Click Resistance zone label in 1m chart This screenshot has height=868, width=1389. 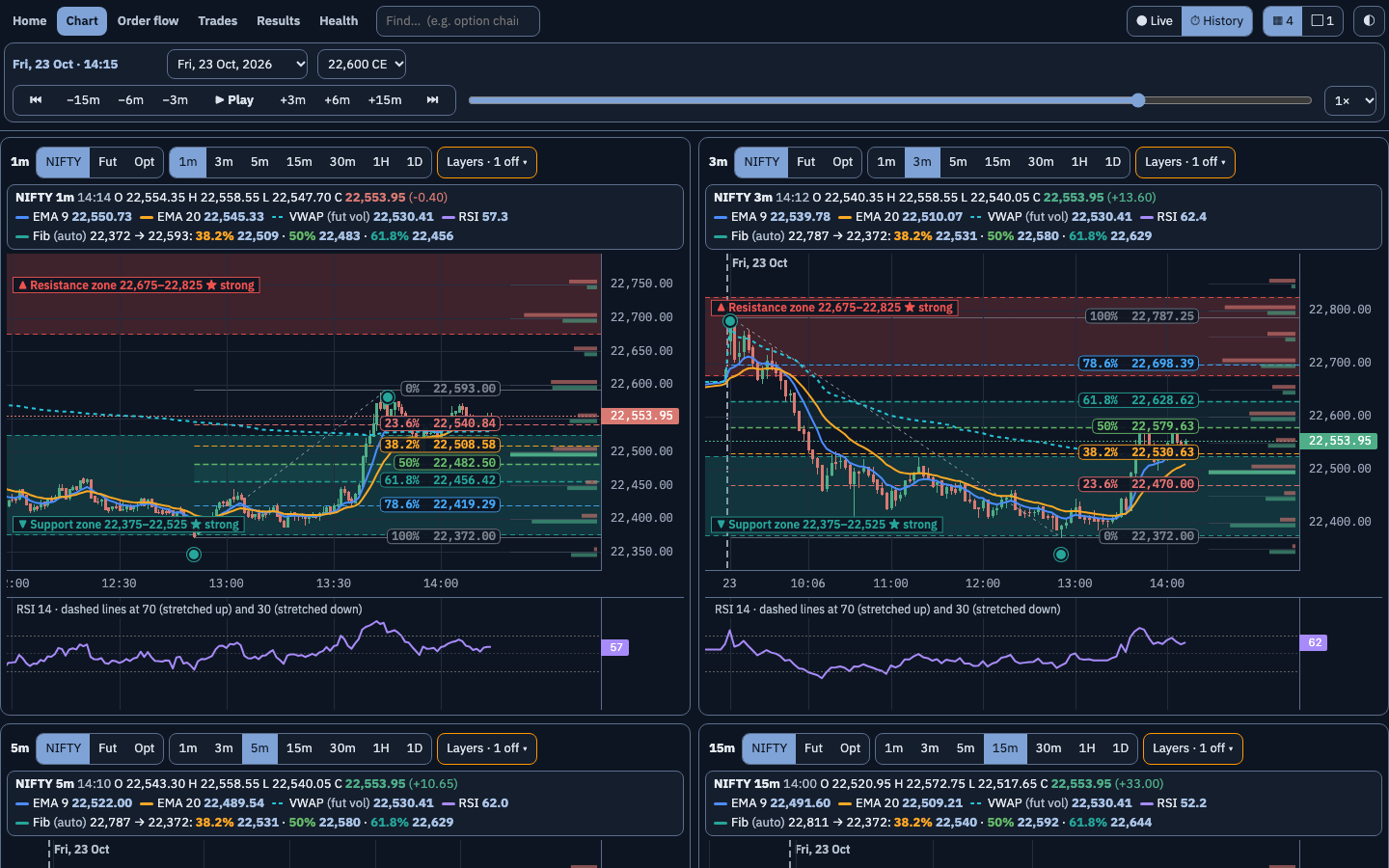click(136, 285)
